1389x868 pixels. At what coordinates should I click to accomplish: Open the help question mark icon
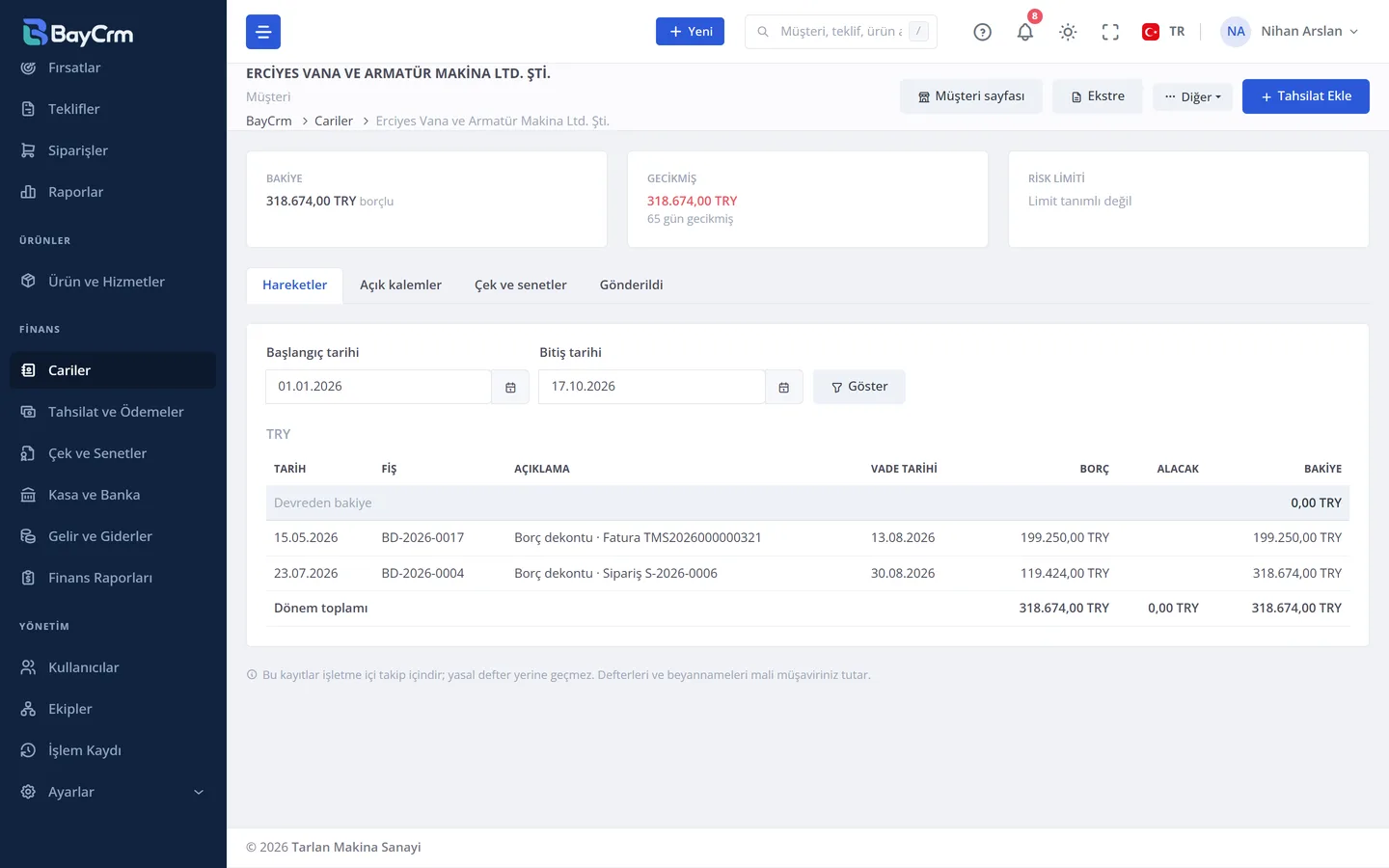982,32
